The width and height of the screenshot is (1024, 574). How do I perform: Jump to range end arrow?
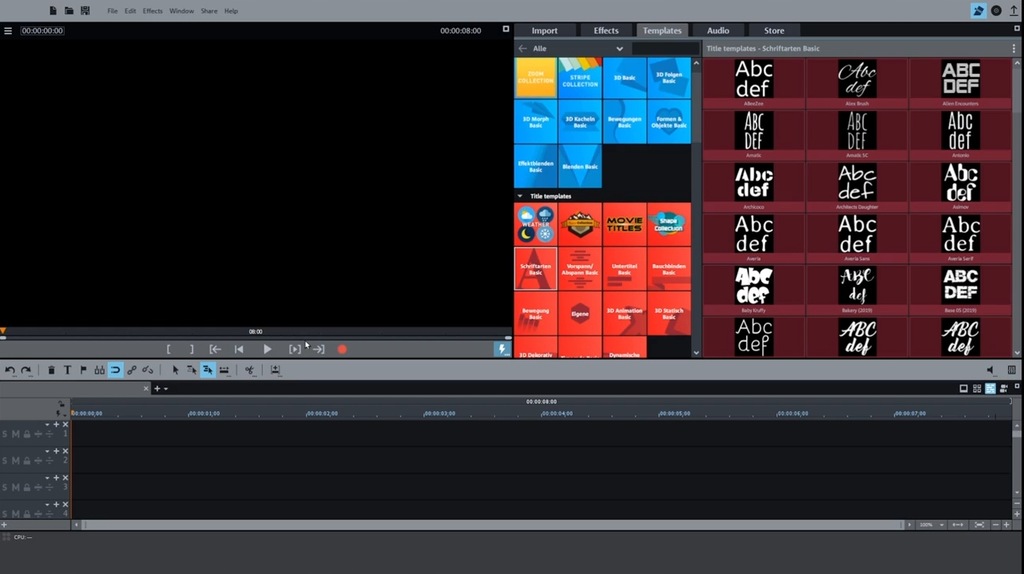[319, 349]
